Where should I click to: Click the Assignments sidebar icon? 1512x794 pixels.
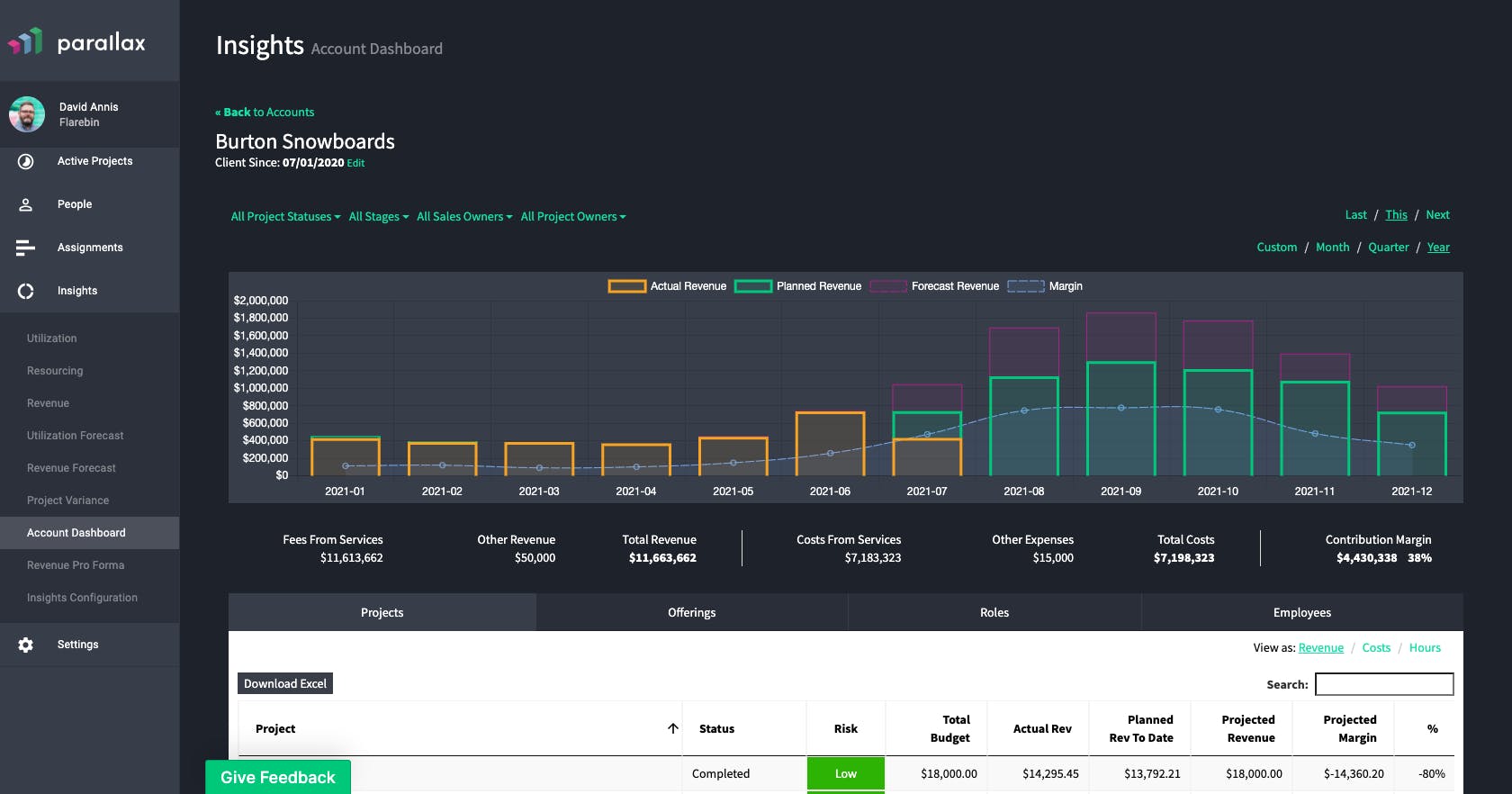click(26, 248)
